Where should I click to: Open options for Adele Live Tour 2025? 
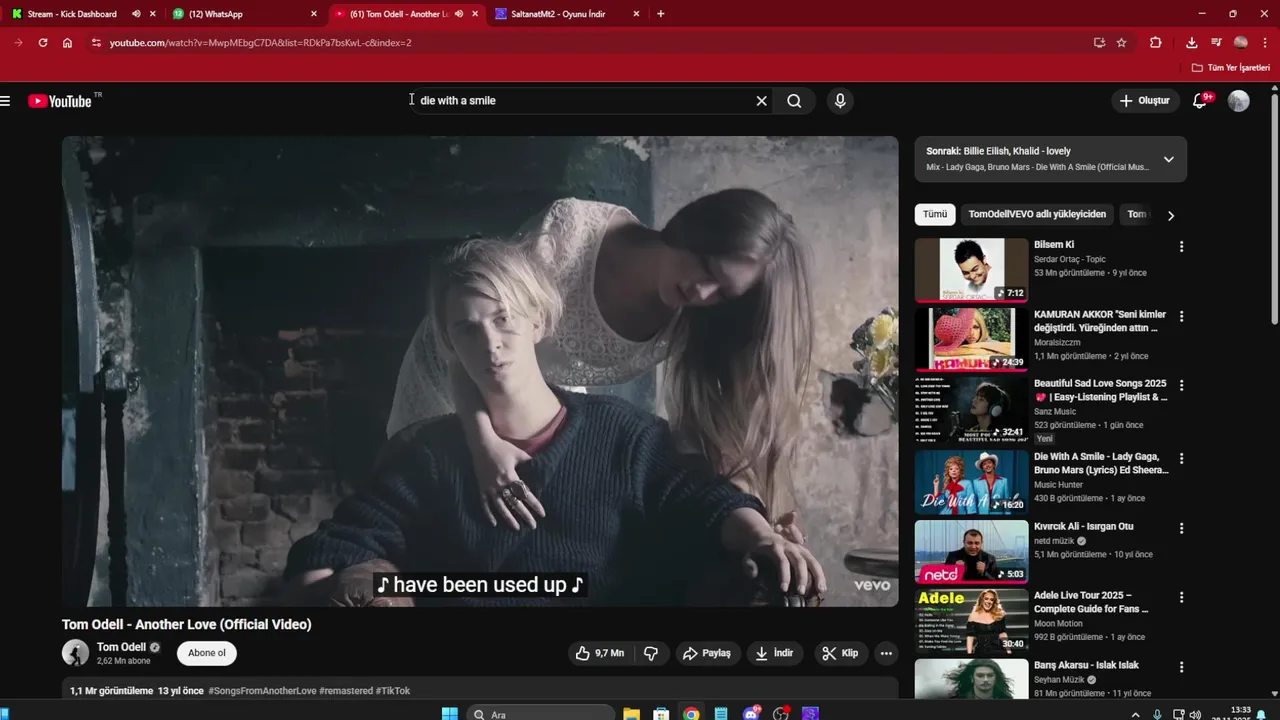point(1181,597)
